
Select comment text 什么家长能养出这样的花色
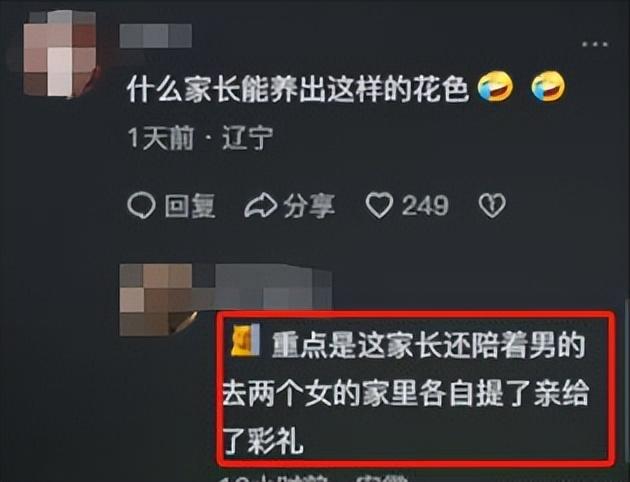pyautogui.click(x=298, y=88)
